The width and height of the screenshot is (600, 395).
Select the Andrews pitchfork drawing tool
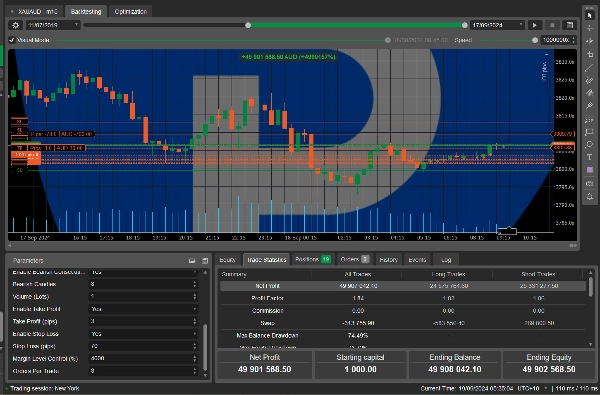click(x=590, y=93)
